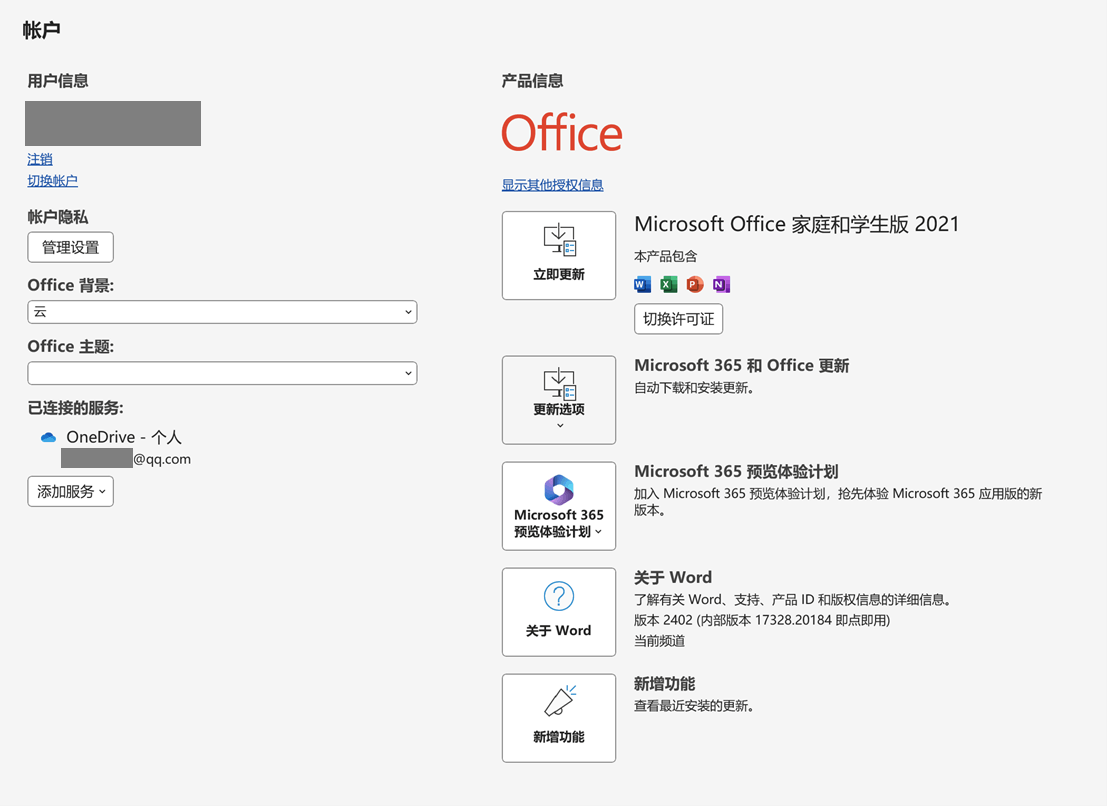The width and height of the screenshot is (1107, 806).
Task: Click the Update Now (立即更新) button
Action: click(x=558, y=255)
